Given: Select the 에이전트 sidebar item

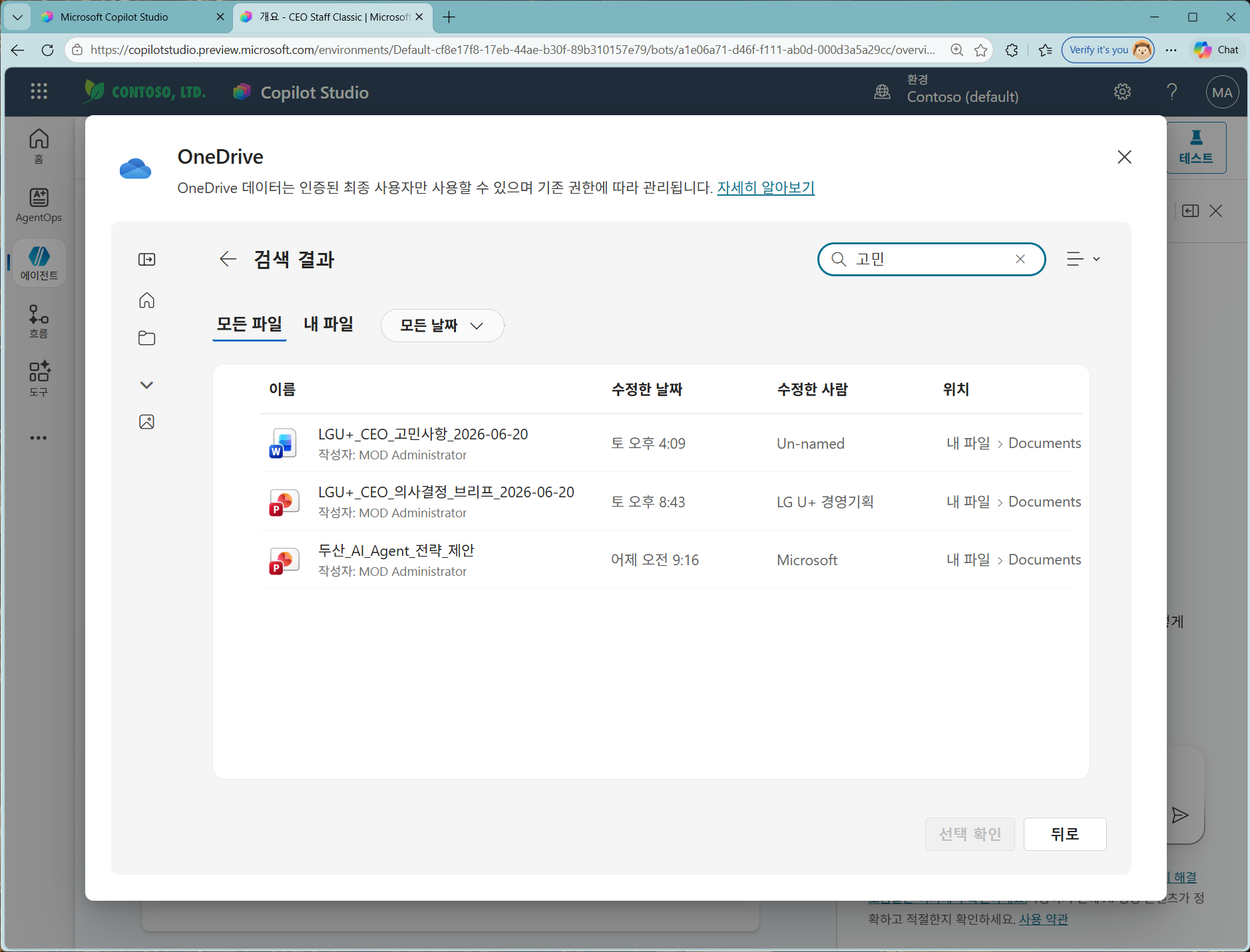Looking at the screenshot, I should tap(39, 263).
